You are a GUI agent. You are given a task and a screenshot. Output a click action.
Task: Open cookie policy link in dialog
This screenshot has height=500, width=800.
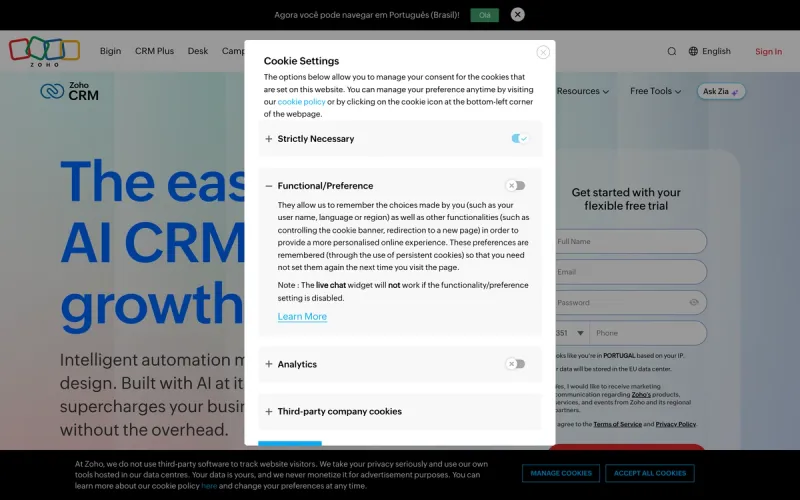tap(301, 102)
